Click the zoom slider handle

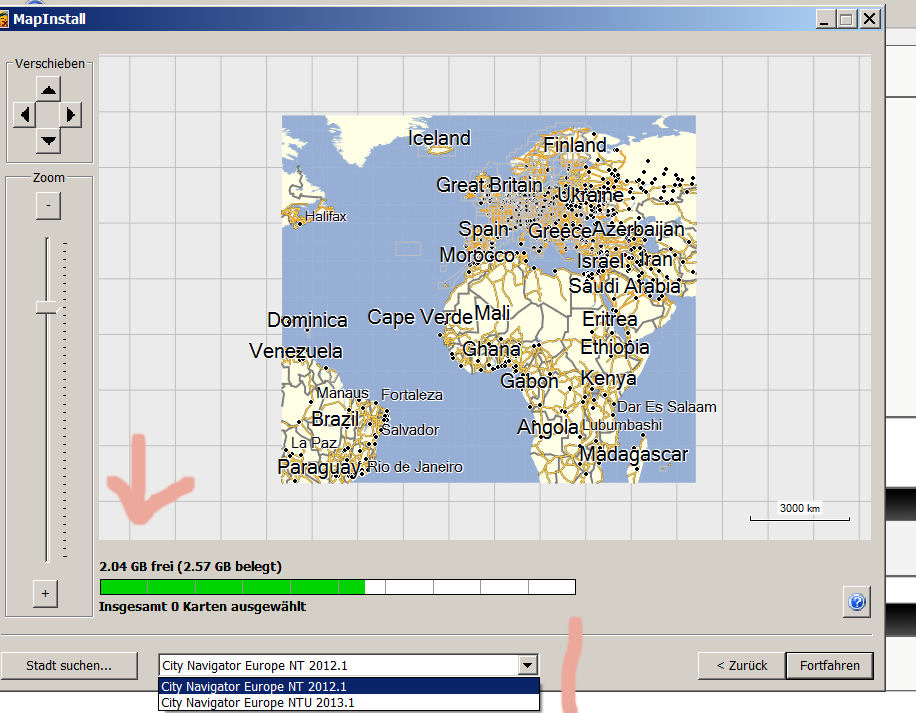pos(46,308)
